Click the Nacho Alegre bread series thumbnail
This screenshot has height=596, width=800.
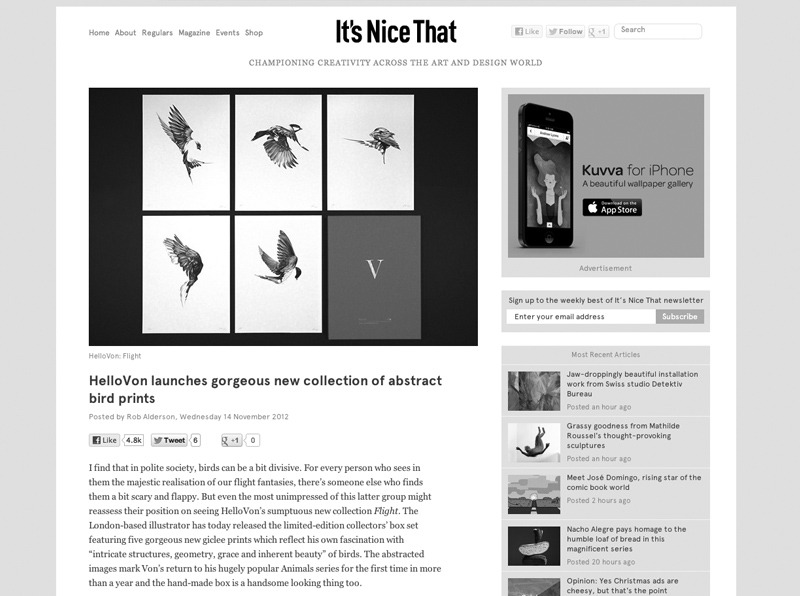pos(534,546)
